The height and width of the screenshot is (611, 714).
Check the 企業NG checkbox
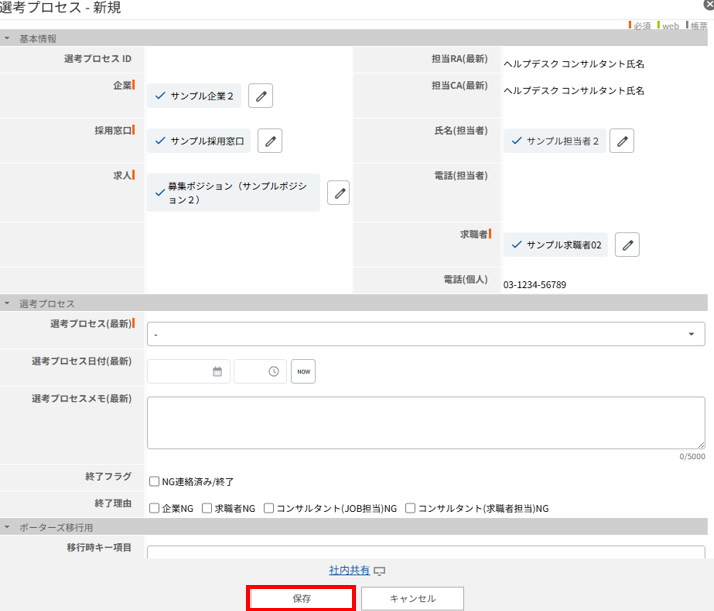pyautogui.click(x=154, y=508)
